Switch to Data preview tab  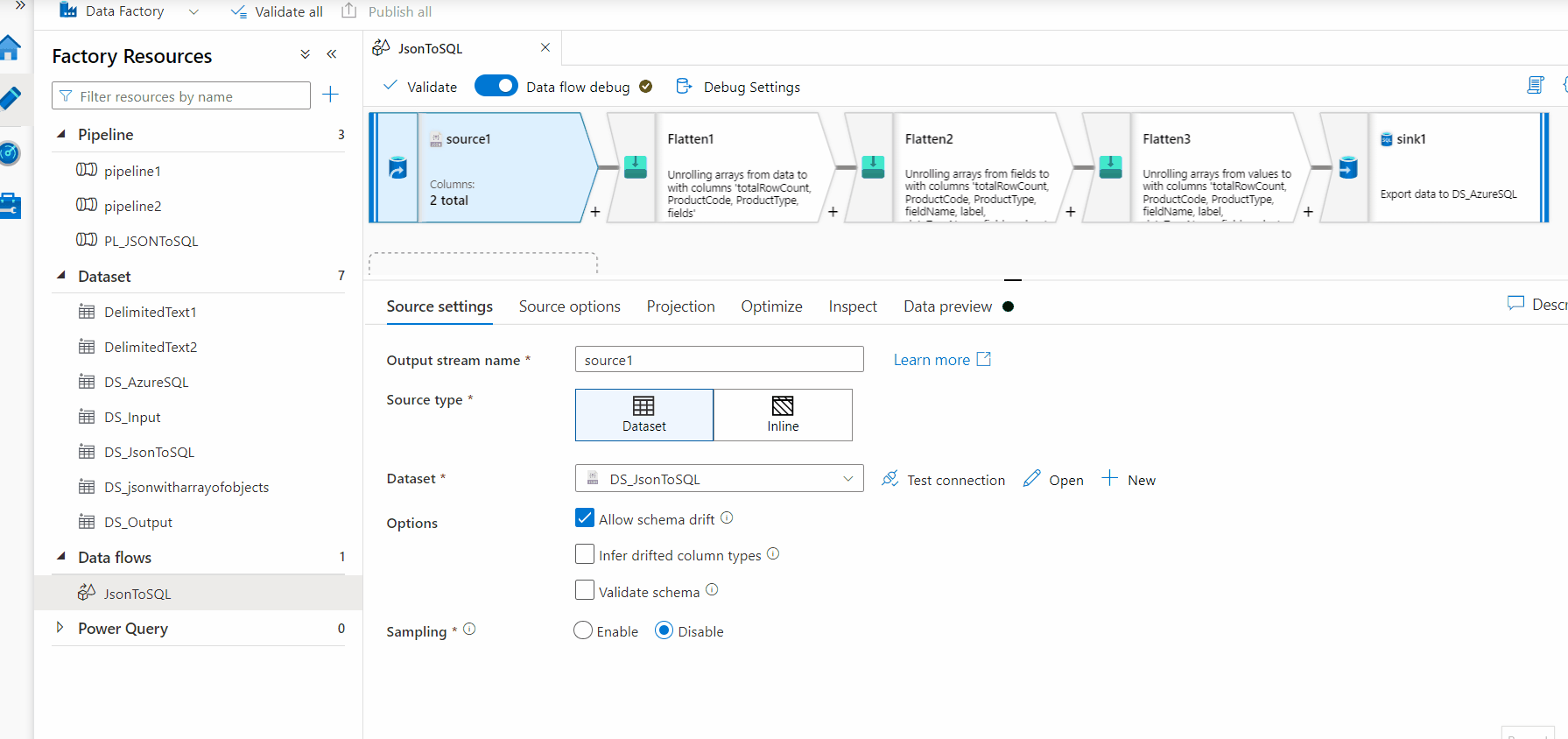[947, 306]
